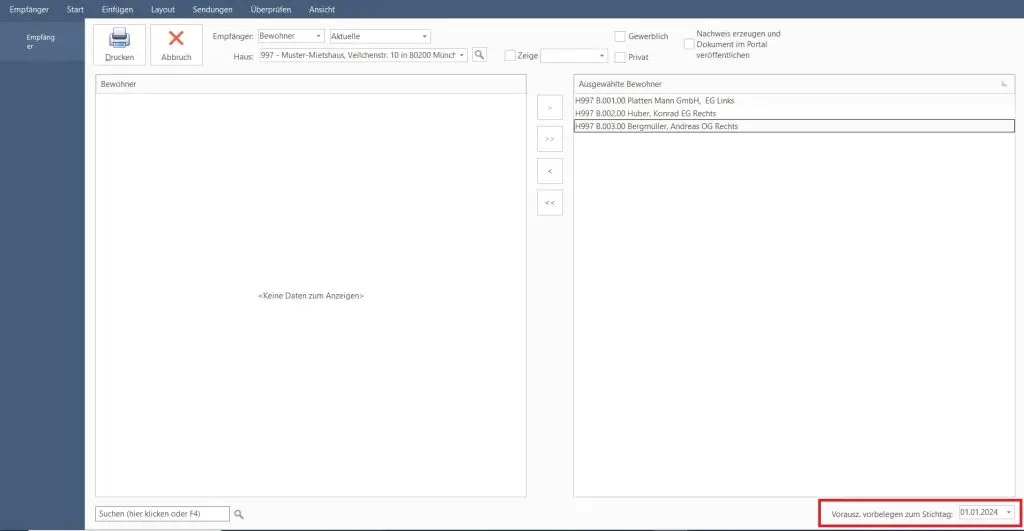Open the Layout menu
The image size is (1024, 531).
point(163,10)
